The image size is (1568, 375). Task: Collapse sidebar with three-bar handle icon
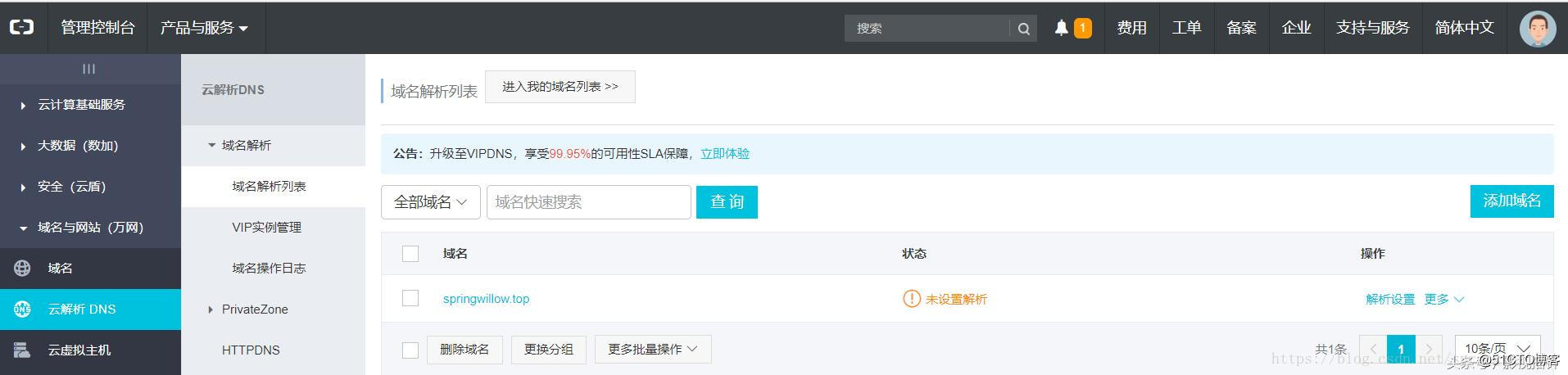pos(88,69)
